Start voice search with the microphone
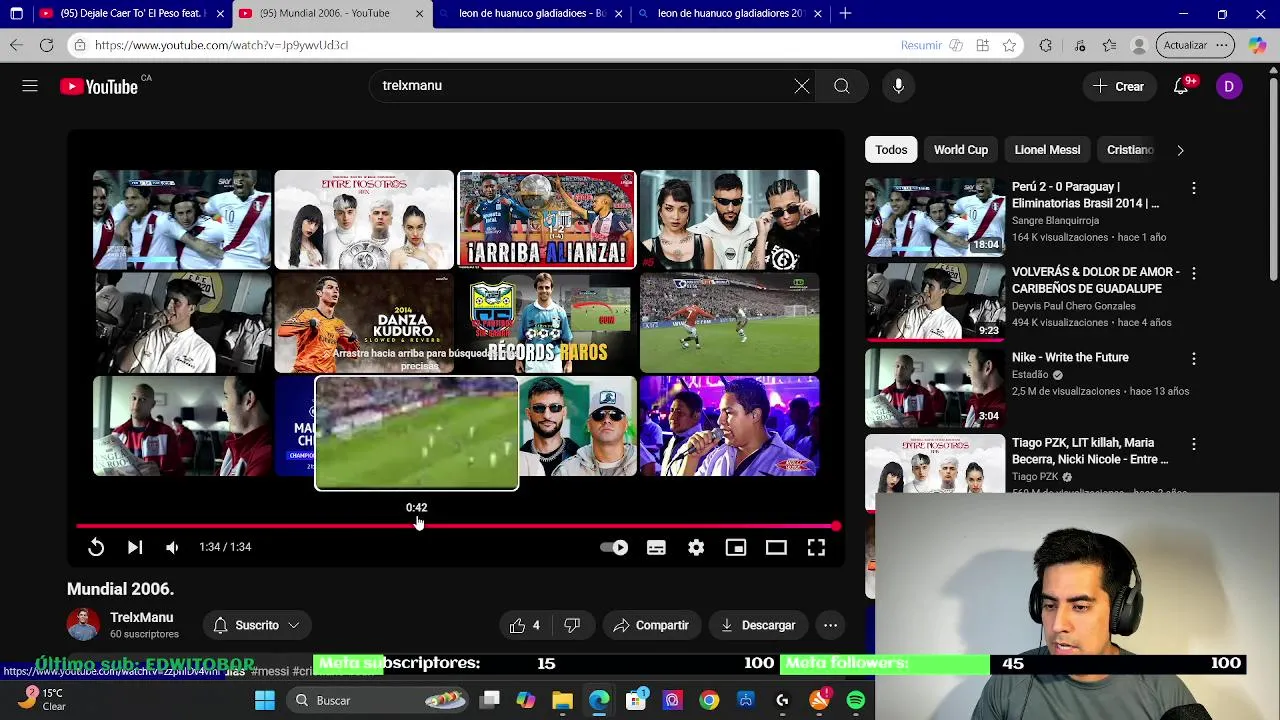The image size is (1280, 720). tap(898, 86)
